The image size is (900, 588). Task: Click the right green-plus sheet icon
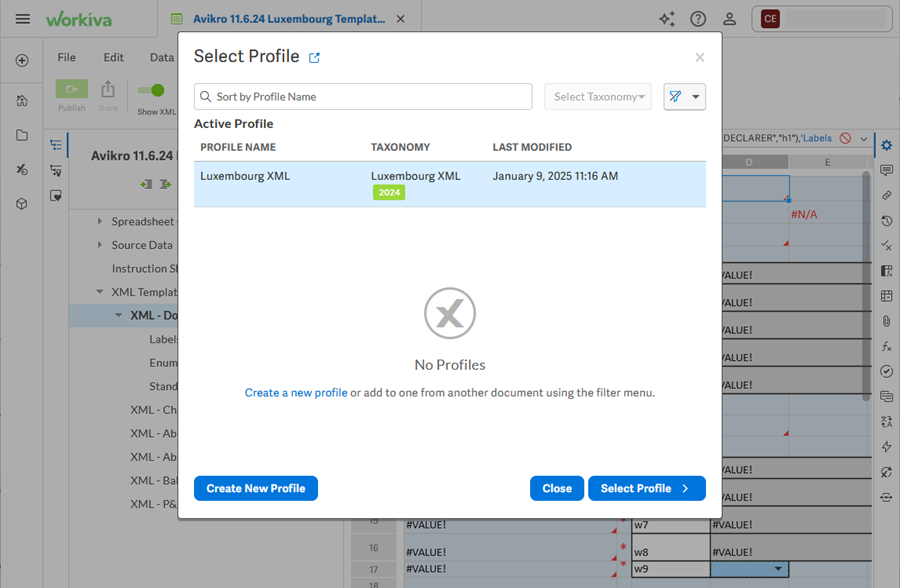click(165, 184)
